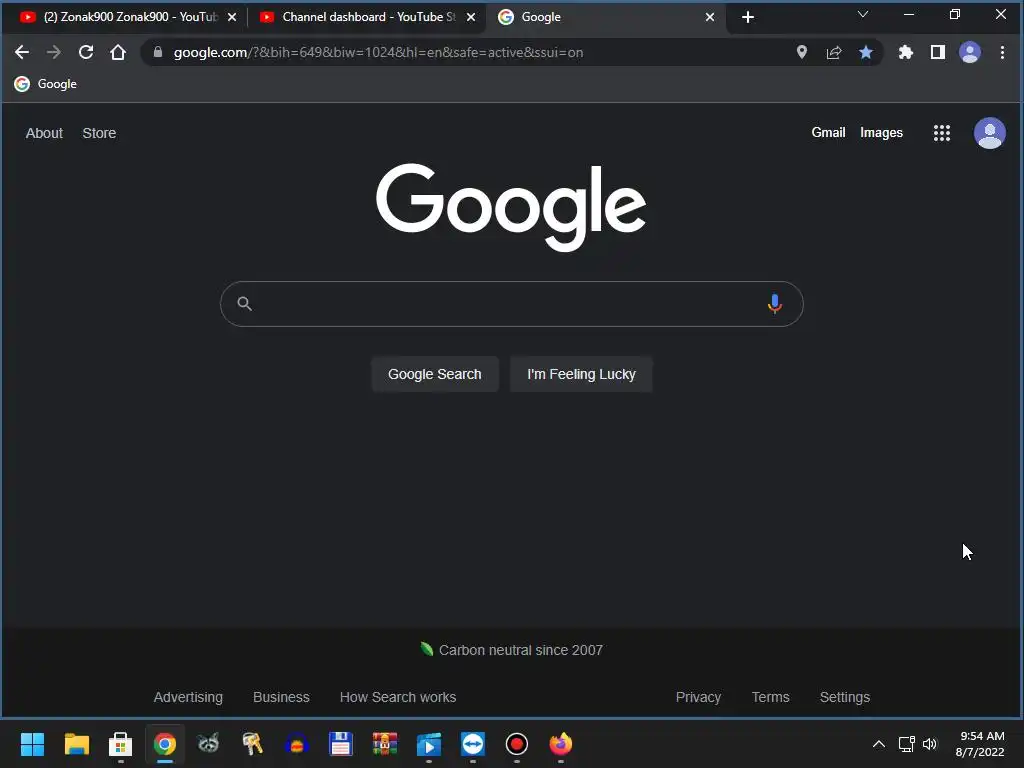The width and height of the screenshot is (1024, 768).
Task: Open the Business footer link
Action: point(281,697)
